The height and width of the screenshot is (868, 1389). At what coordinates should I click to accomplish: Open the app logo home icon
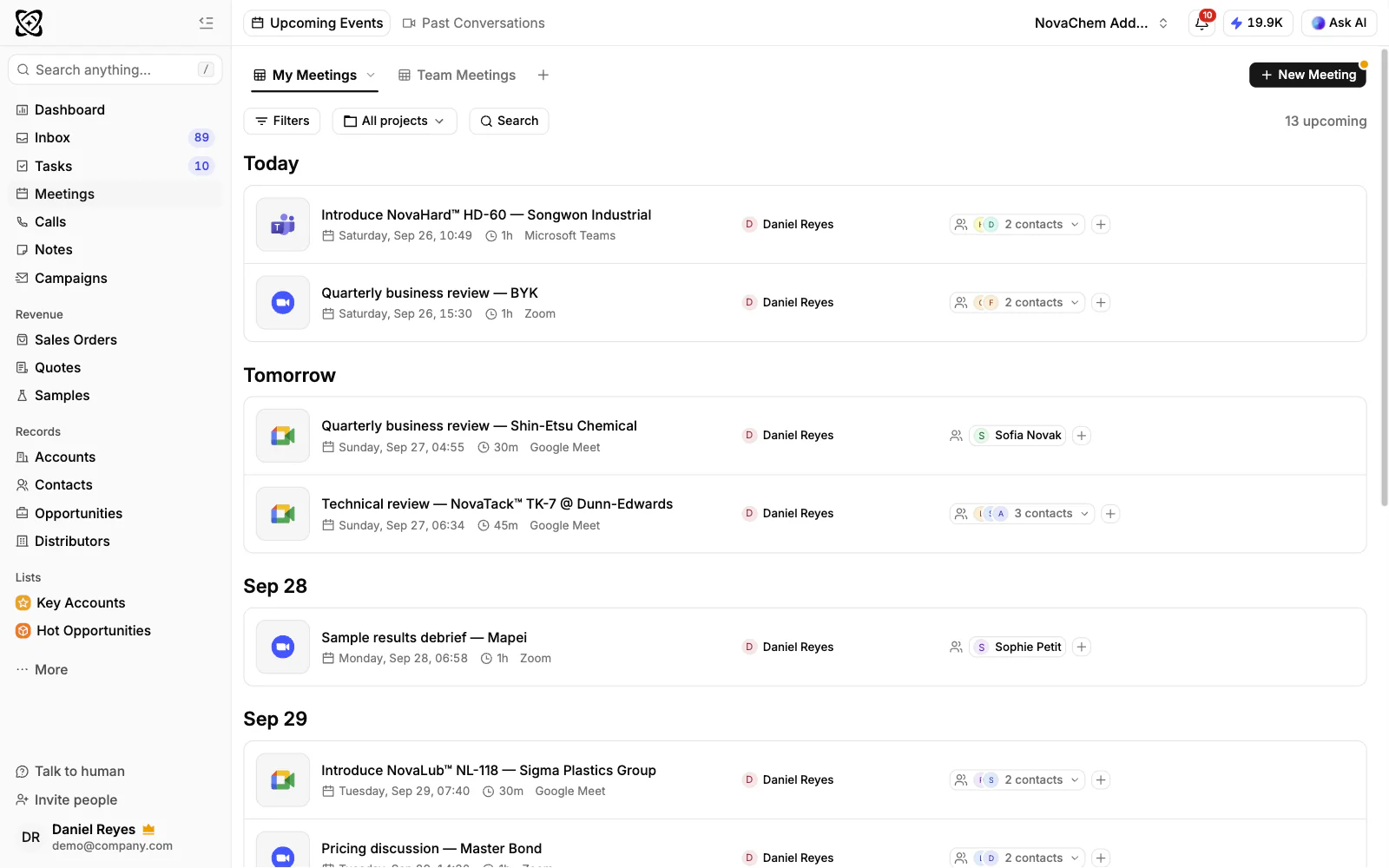point(29,23)
